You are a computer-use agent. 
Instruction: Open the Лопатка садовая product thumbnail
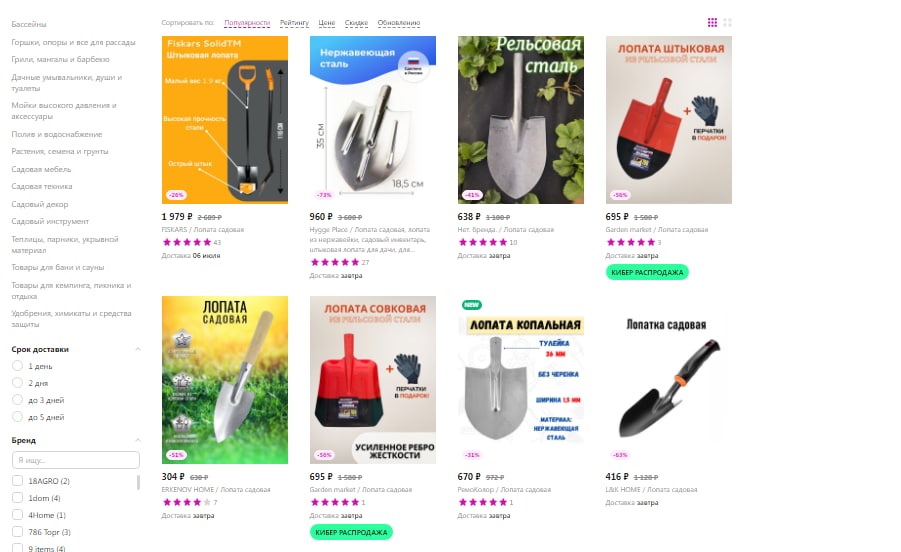669,380
